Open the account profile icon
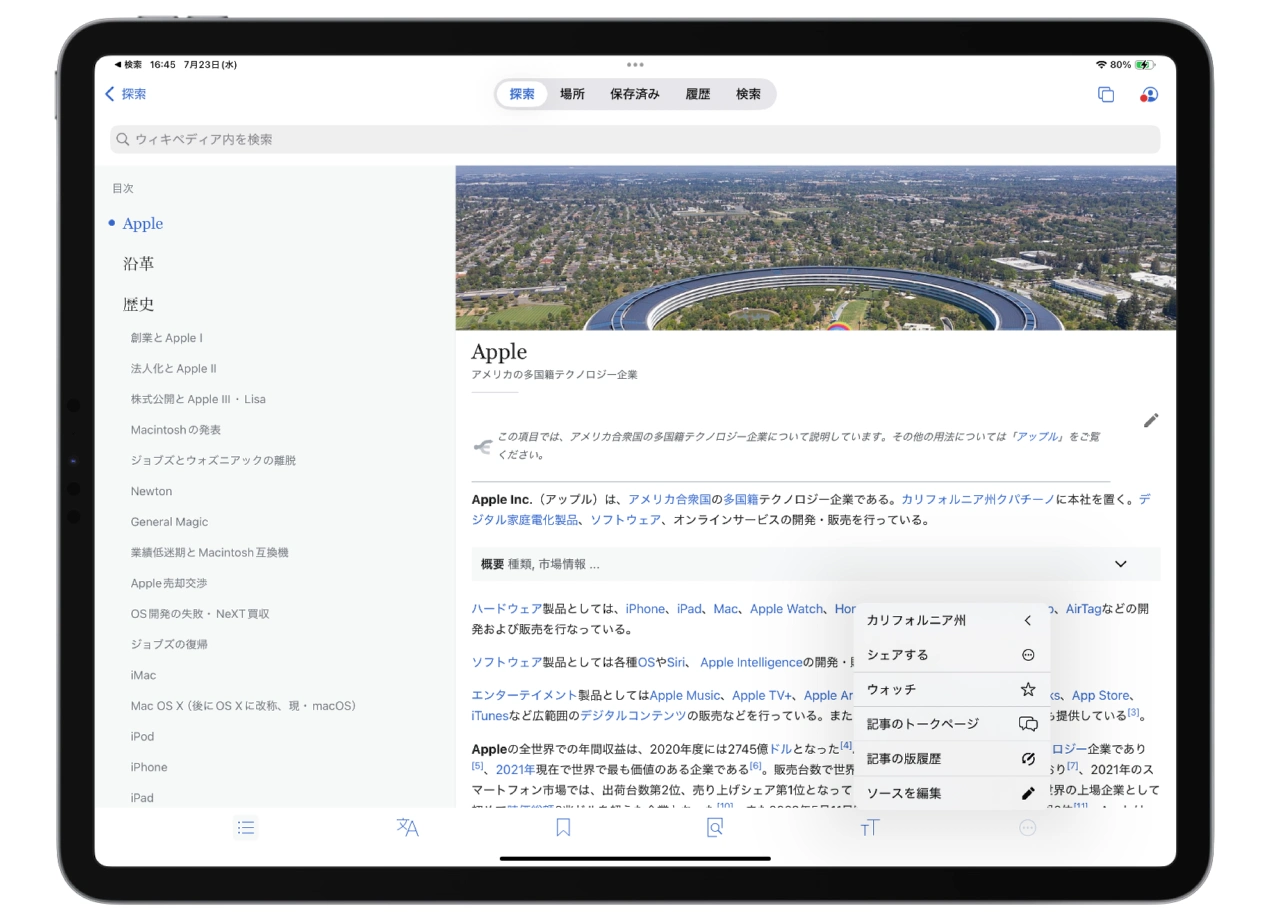The image size is (1280, 924). point(1150,93)
